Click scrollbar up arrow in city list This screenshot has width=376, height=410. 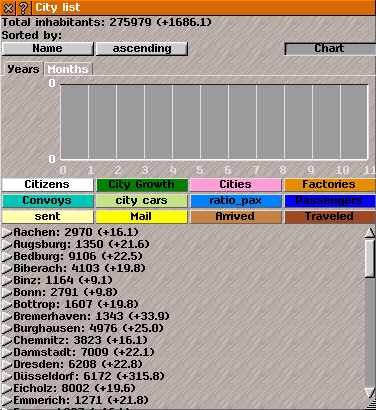coord(370,233)
